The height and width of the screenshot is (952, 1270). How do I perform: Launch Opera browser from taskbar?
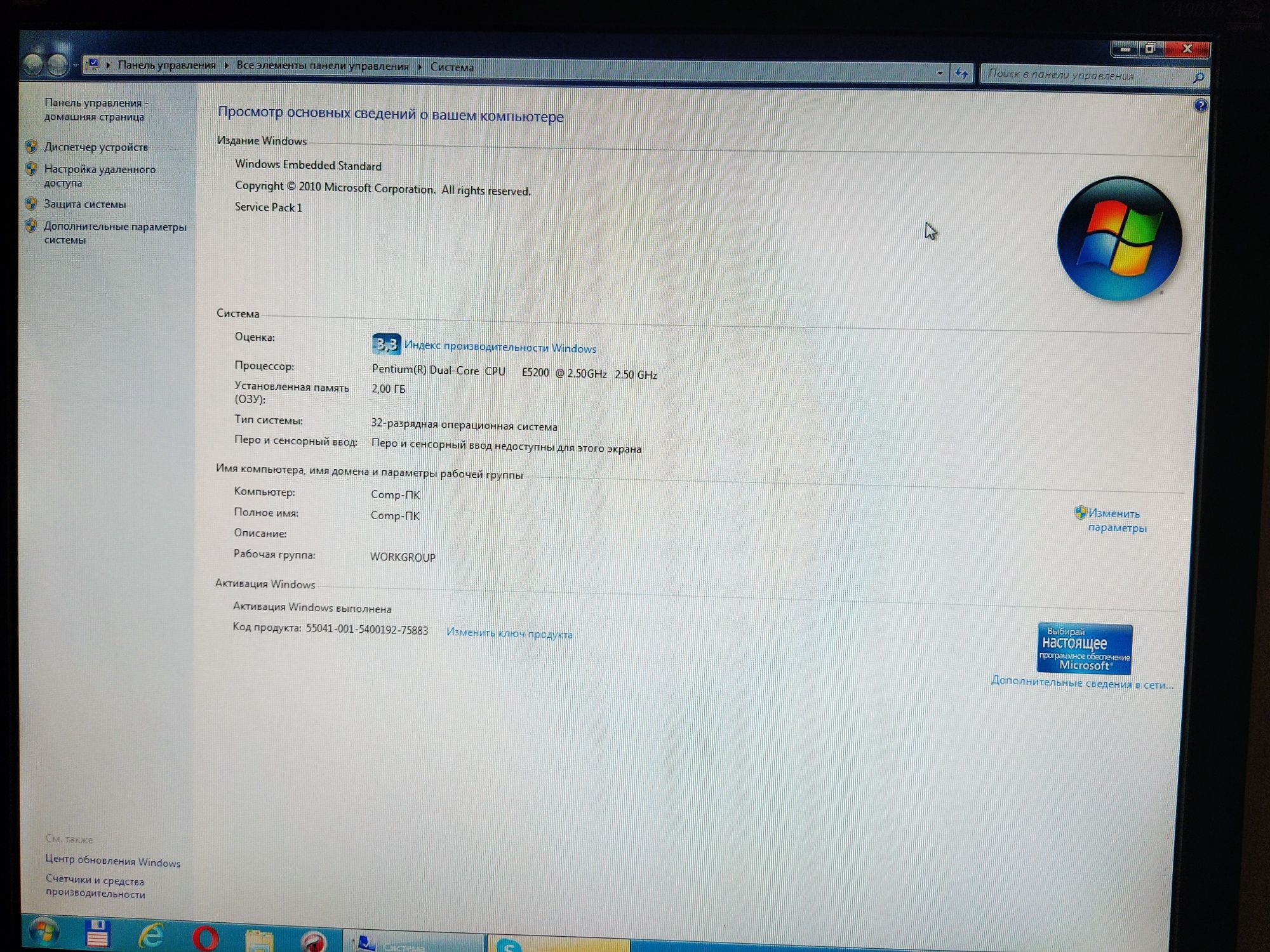(205, 937)
